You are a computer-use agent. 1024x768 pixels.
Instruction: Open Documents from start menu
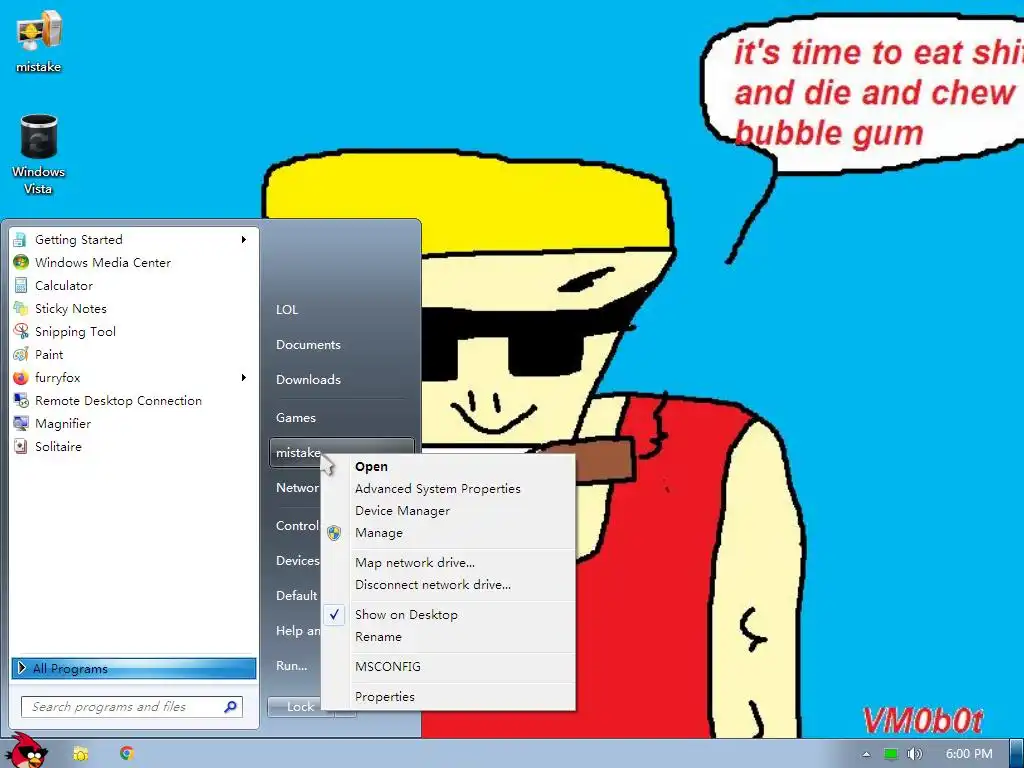click(x=308, y=345)
